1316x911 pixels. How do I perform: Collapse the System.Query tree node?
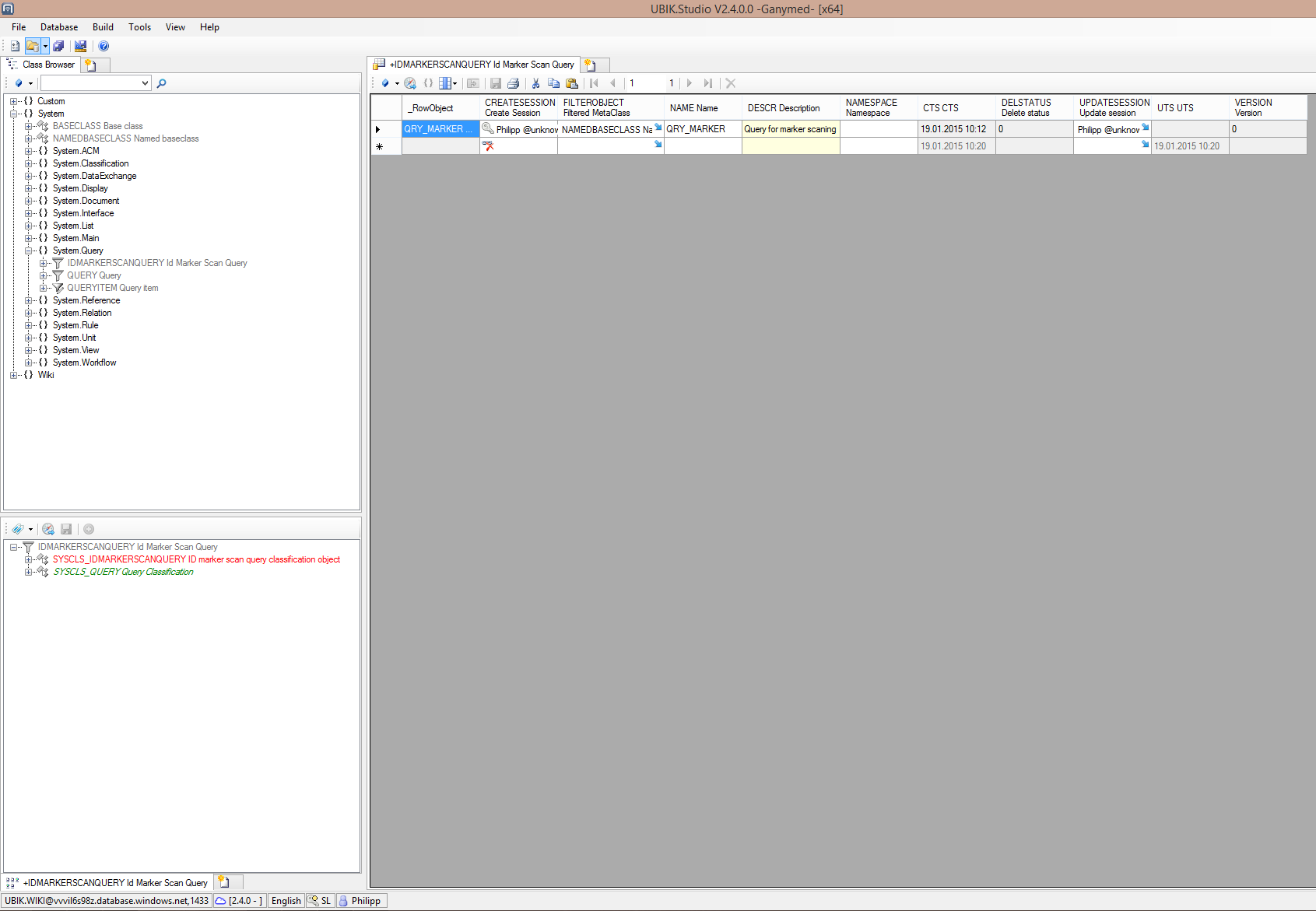coord(29,251)
